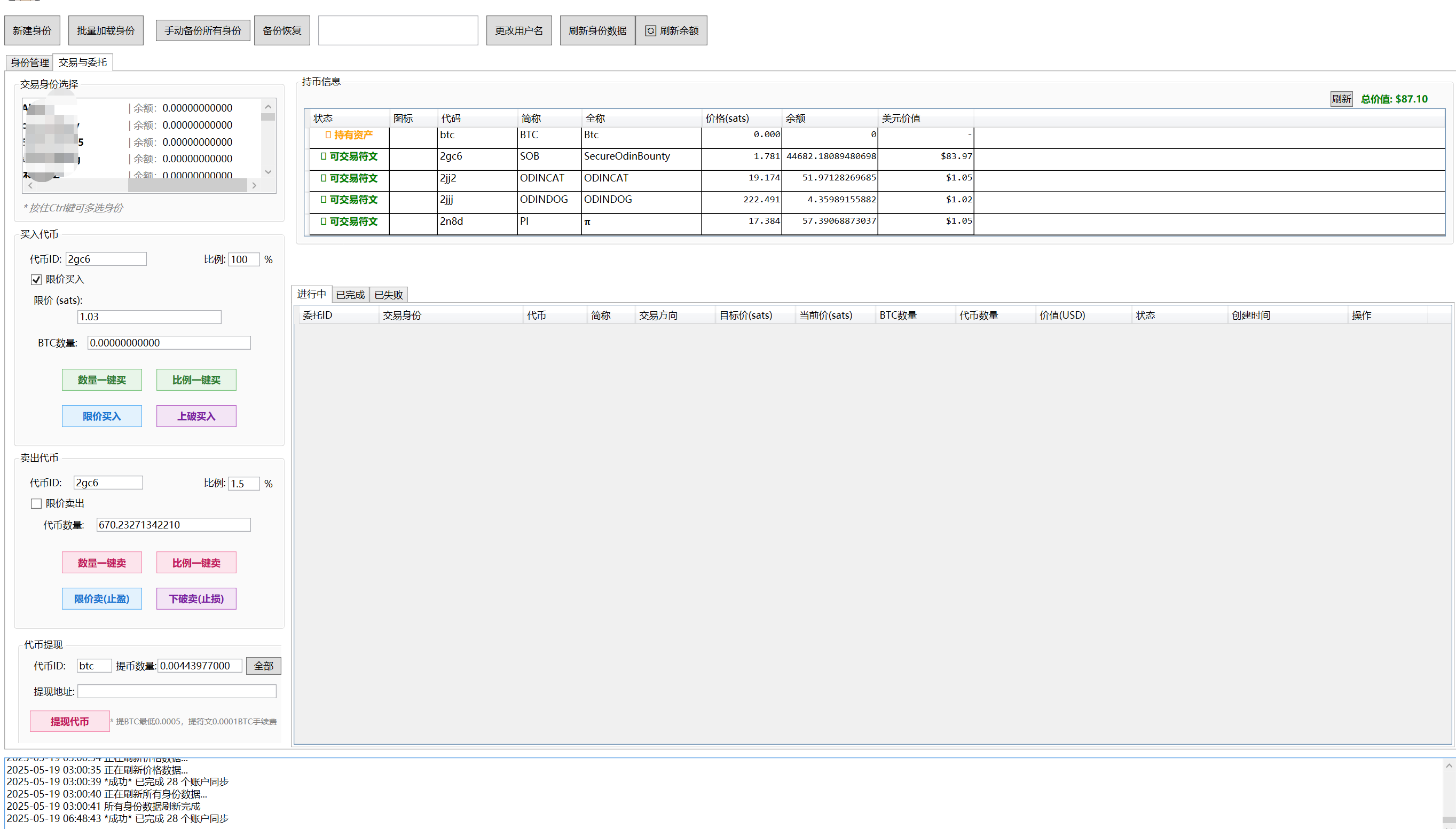Open 备份恢复
This screenshot has height=829, width=1456.
pyautogui.click(x=282, y=31)
